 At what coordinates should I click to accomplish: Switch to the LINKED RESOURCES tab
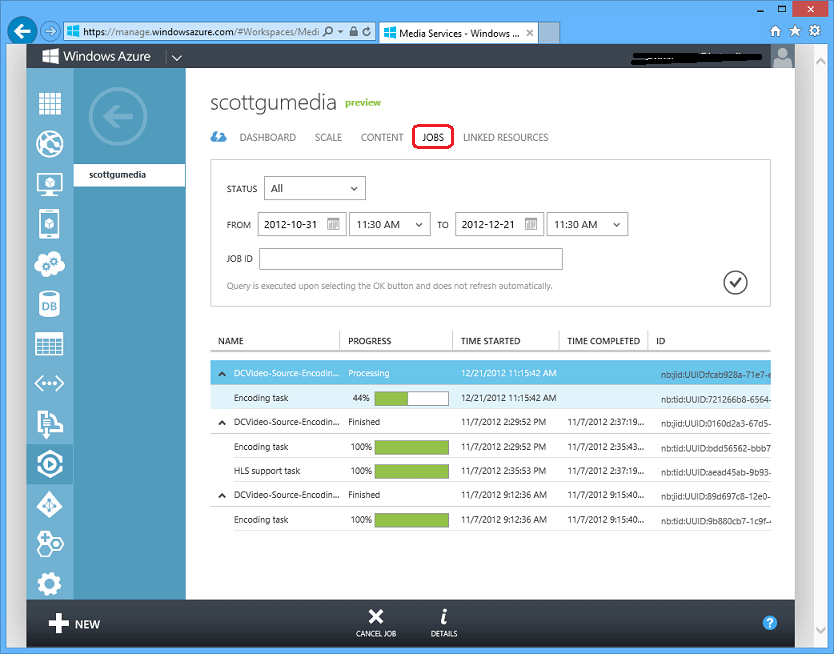tap(505, 137)
